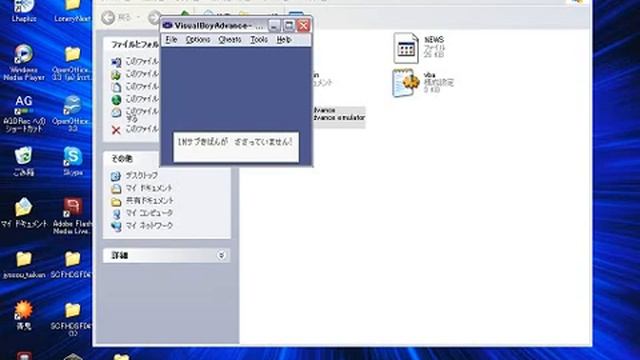Image resolution: width=640 pixels, height=360 pixels.
Task: Click the Explorer Forward arrow button
Action: (x=154, y=18)
